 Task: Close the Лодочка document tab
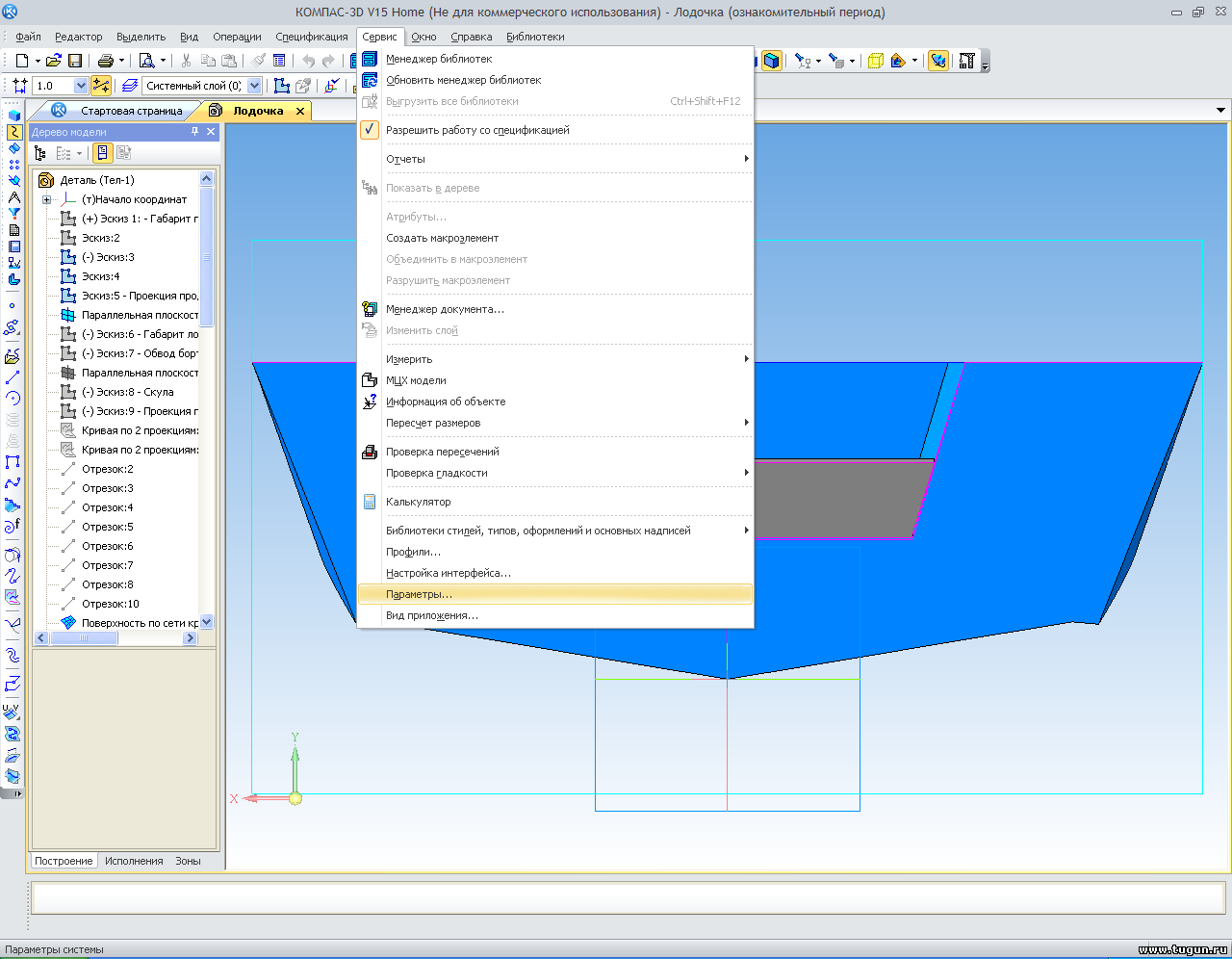pyautogui.click(x=300, y=112)
